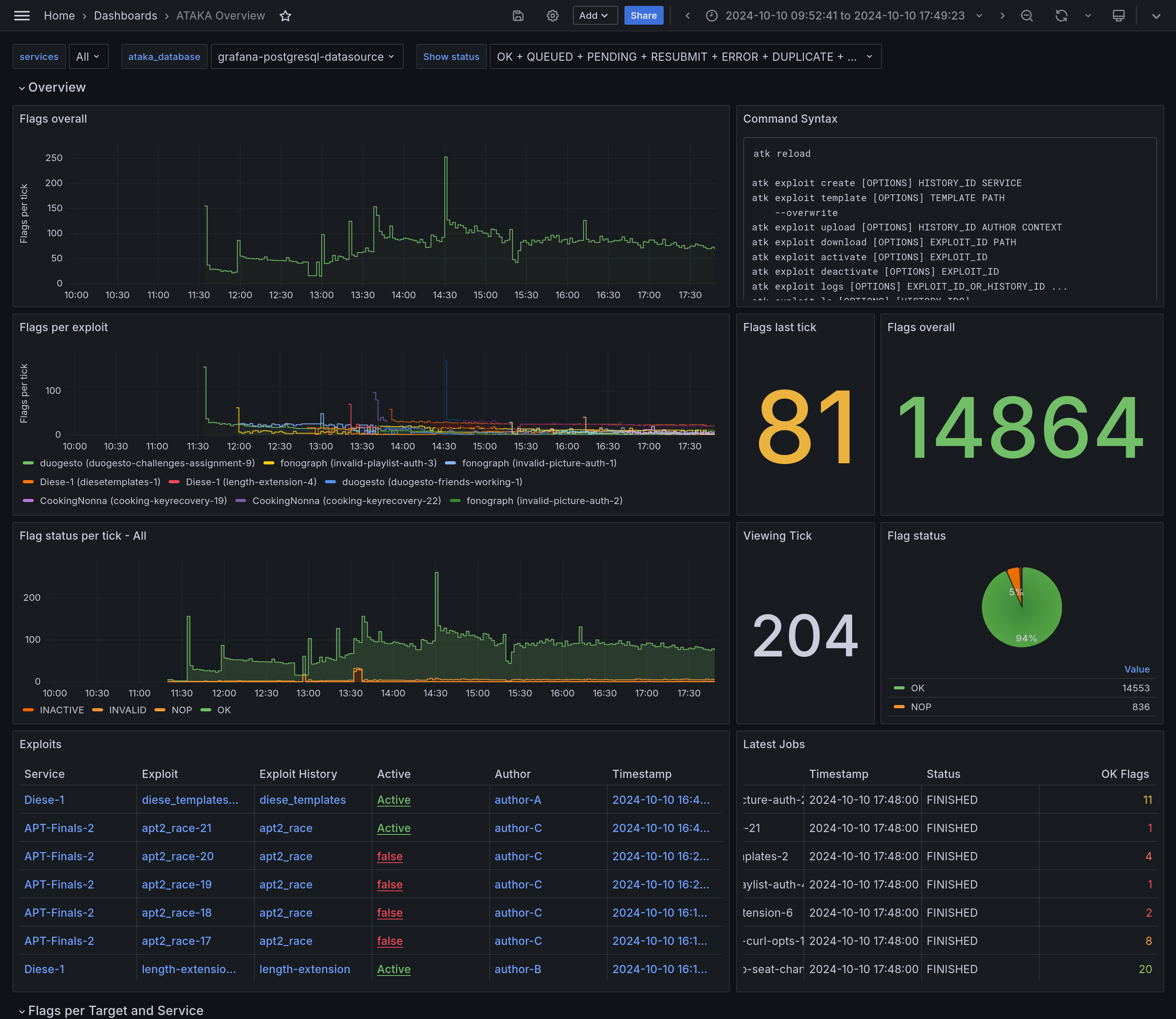Star the ATAKA Overview dashboard

click(x=285, y=16)
